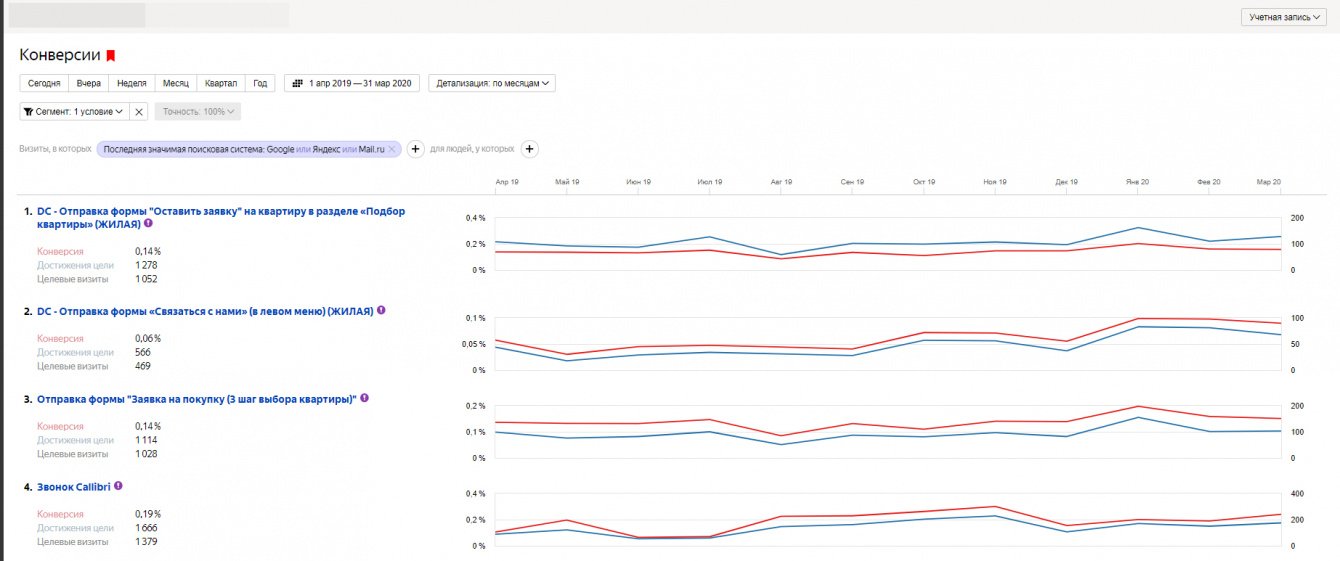
Task: Open the Звонок Callibri goal link
Action: click(73, 486)
